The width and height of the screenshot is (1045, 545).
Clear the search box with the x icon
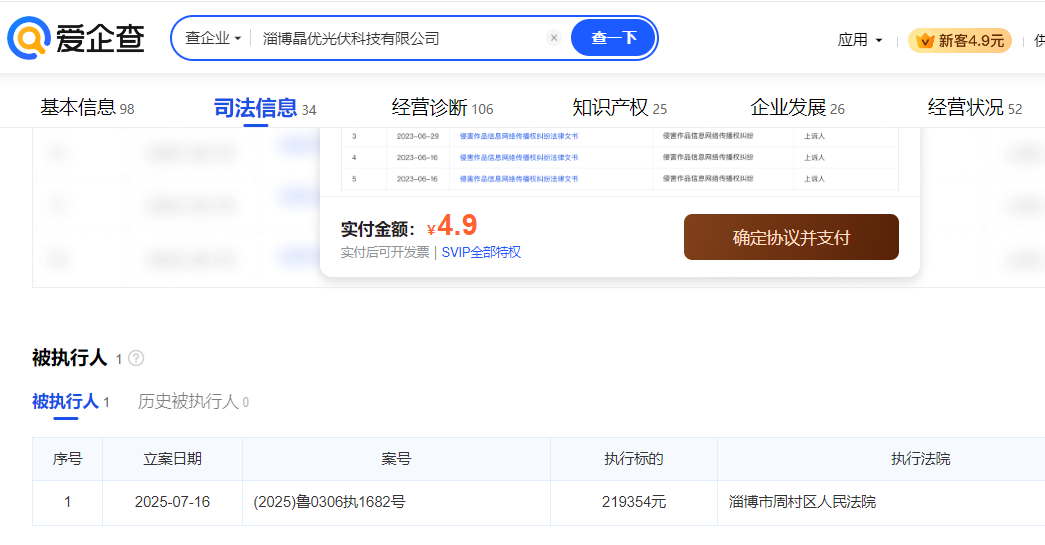tap(554, 38)
